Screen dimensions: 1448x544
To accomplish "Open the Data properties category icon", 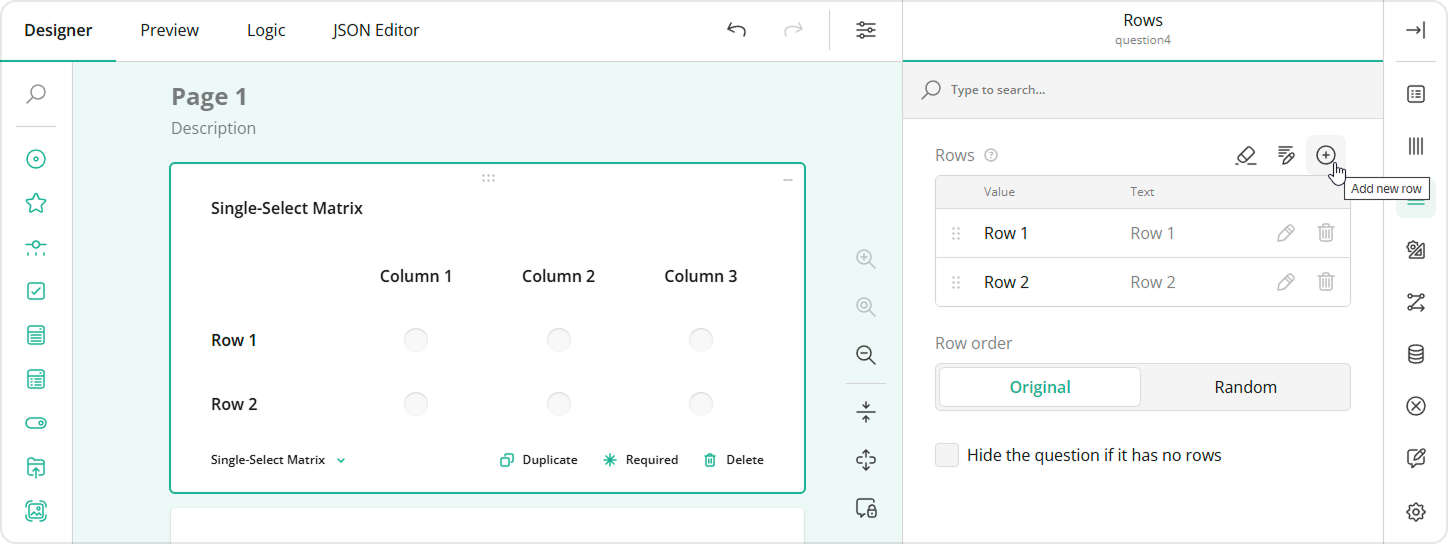I will click(x=1416, y=354).
